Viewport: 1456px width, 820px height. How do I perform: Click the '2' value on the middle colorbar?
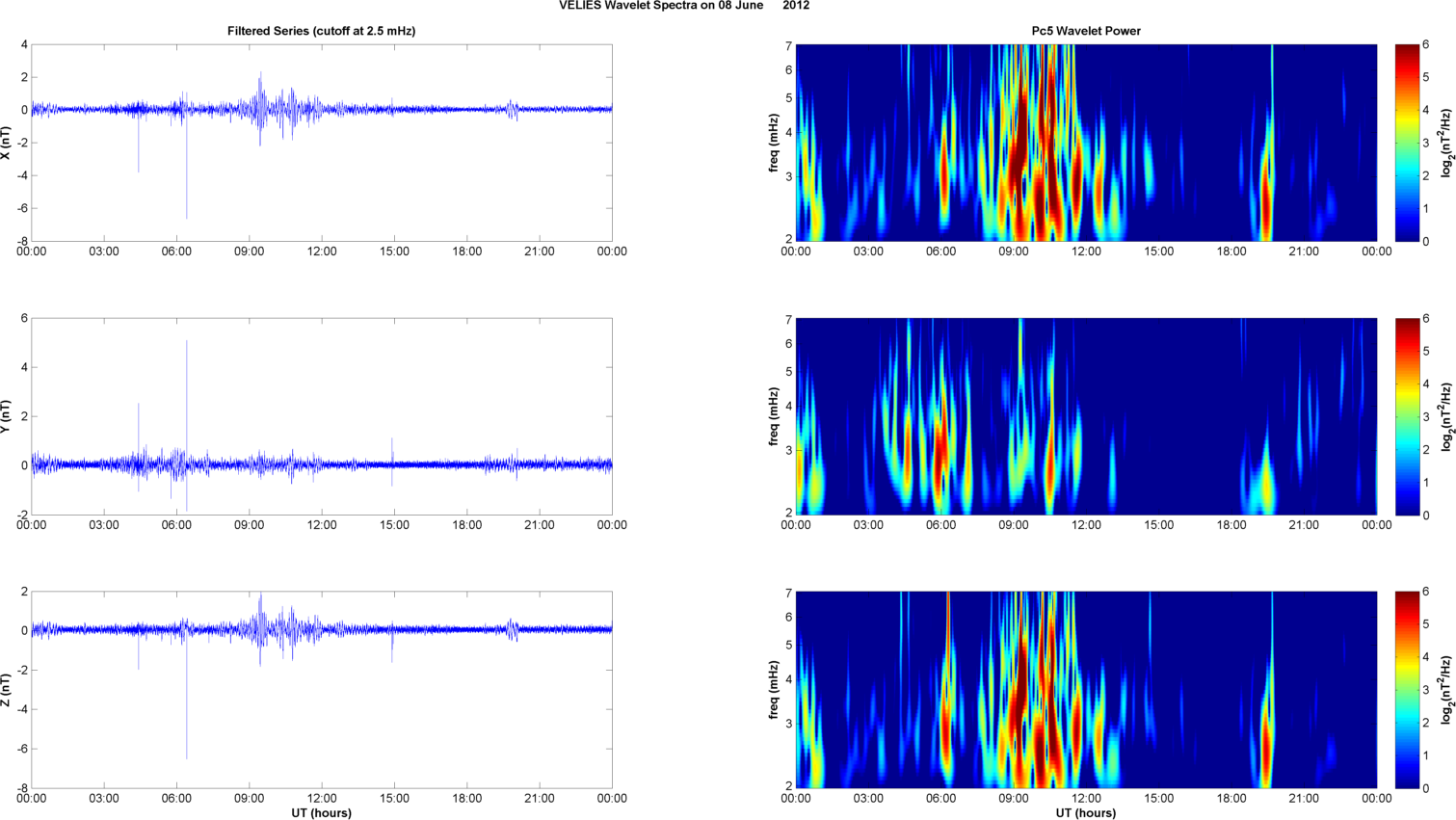pos(1426,449)
